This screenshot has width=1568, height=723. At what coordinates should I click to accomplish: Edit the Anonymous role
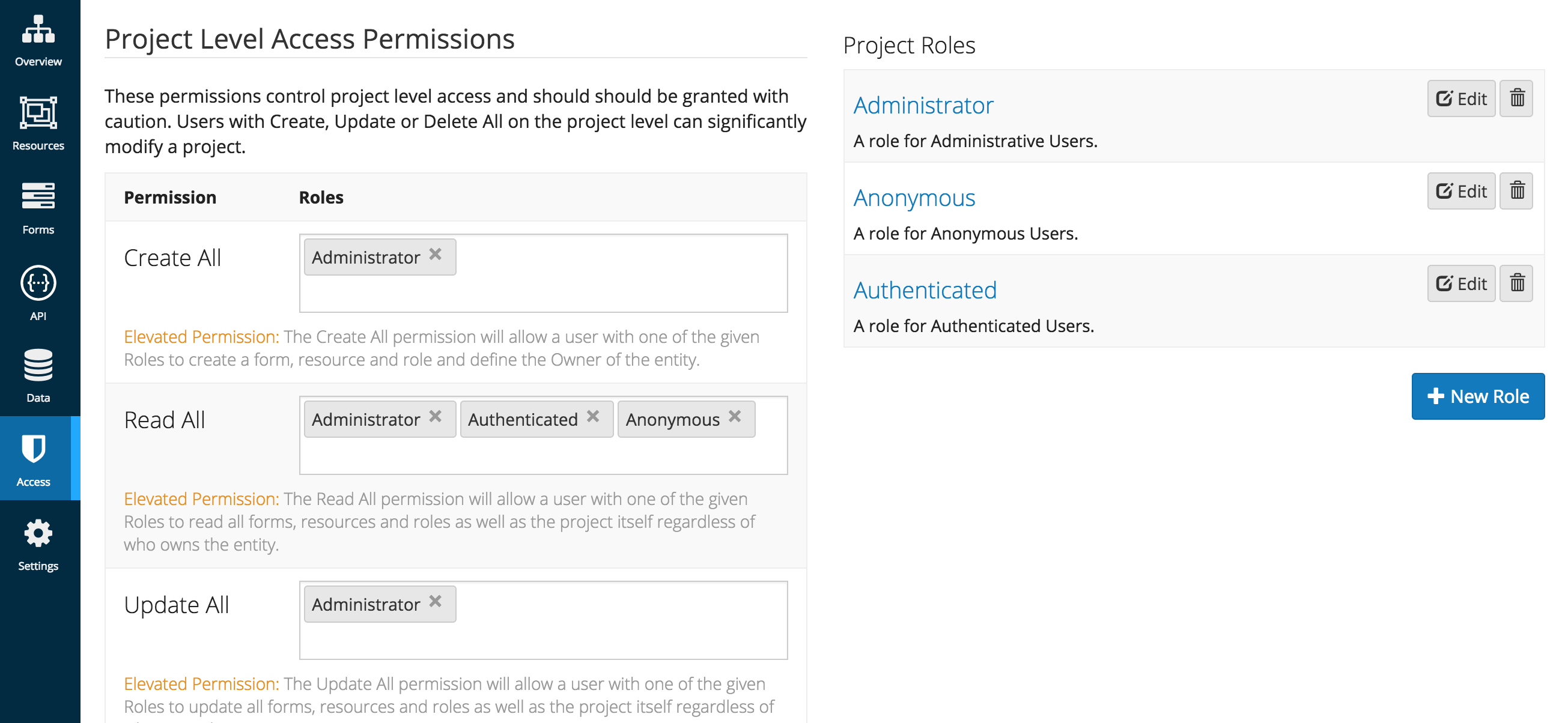1460,190
